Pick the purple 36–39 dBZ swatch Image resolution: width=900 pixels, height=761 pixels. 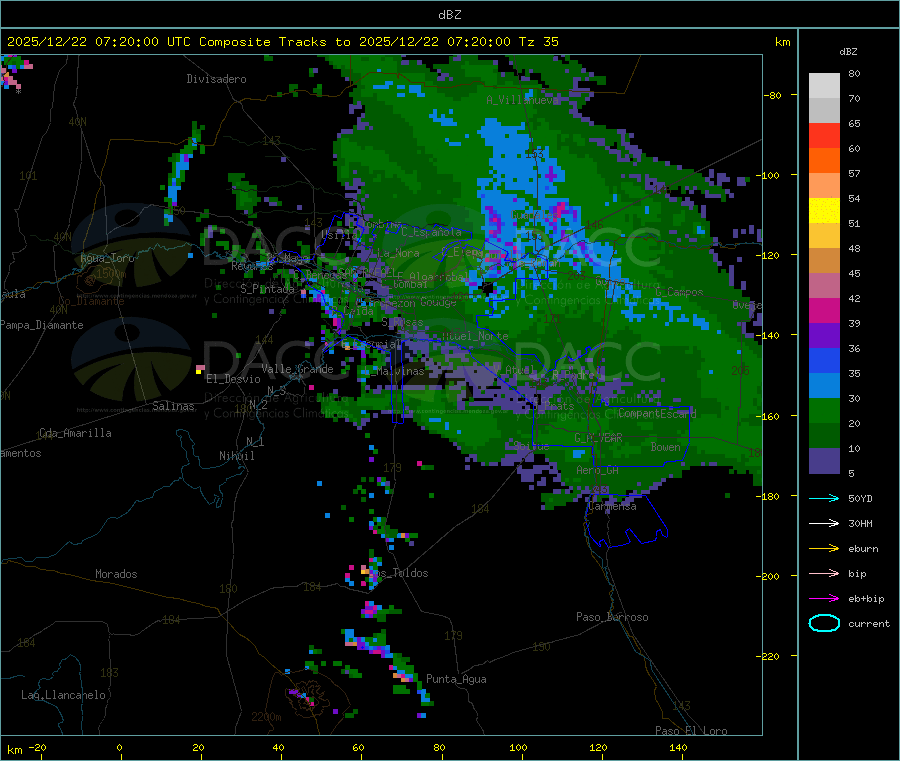coord(824,336)
